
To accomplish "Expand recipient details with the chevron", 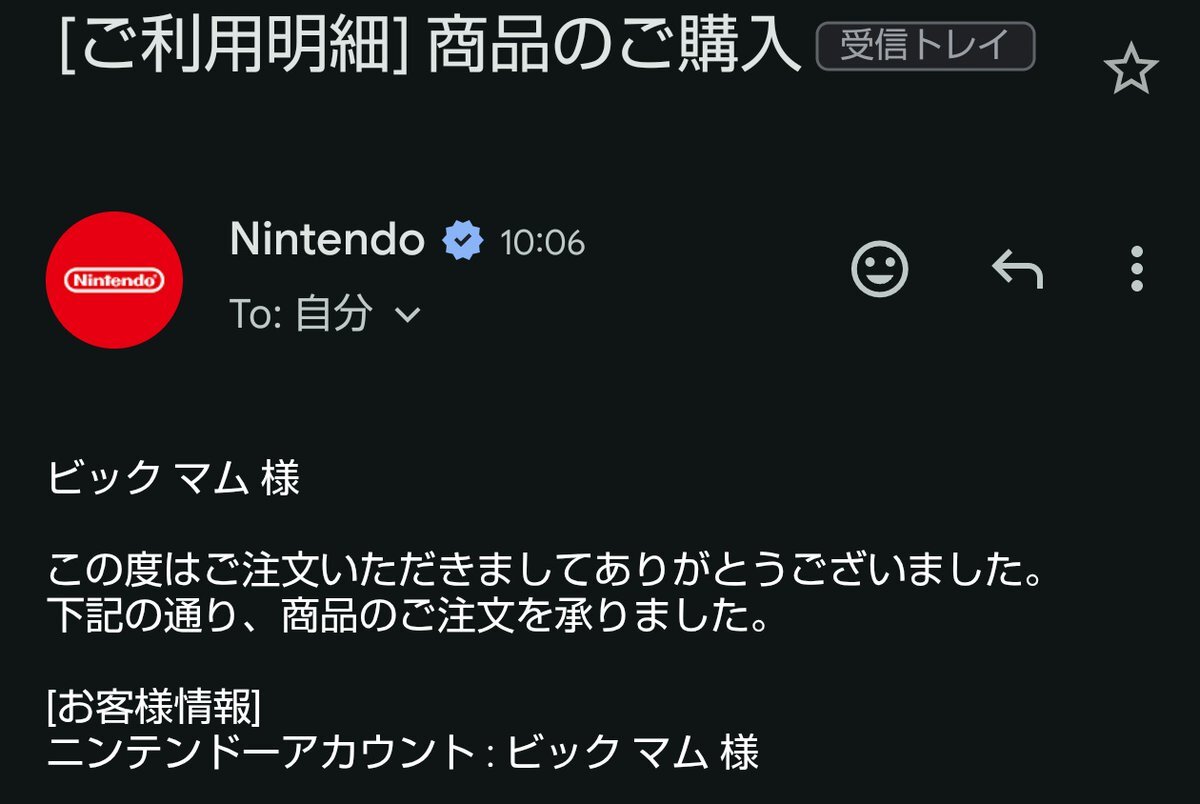I will [x=407, y=316].
